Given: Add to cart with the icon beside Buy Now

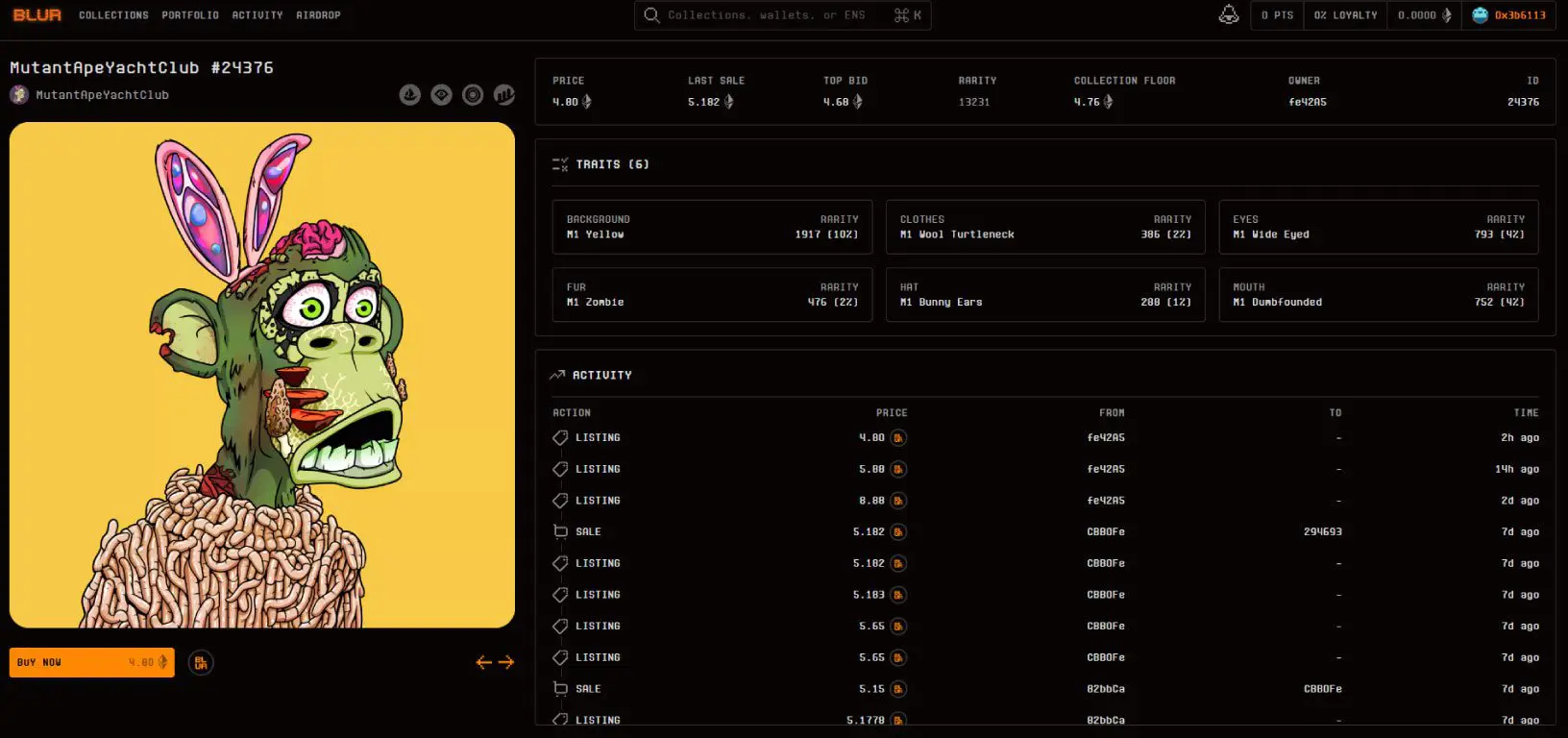Looking at the screenshot, I should coord(201,662).
